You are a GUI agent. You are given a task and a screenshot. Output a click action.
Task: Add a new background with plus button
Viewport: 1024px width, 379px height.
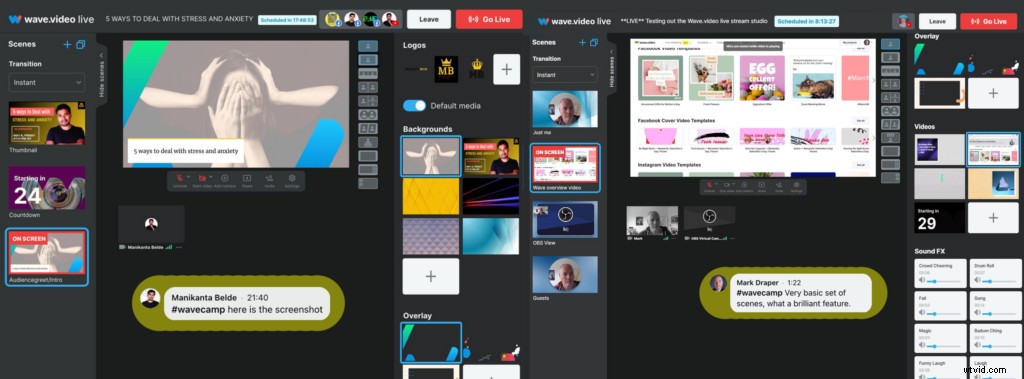point(431,276)
